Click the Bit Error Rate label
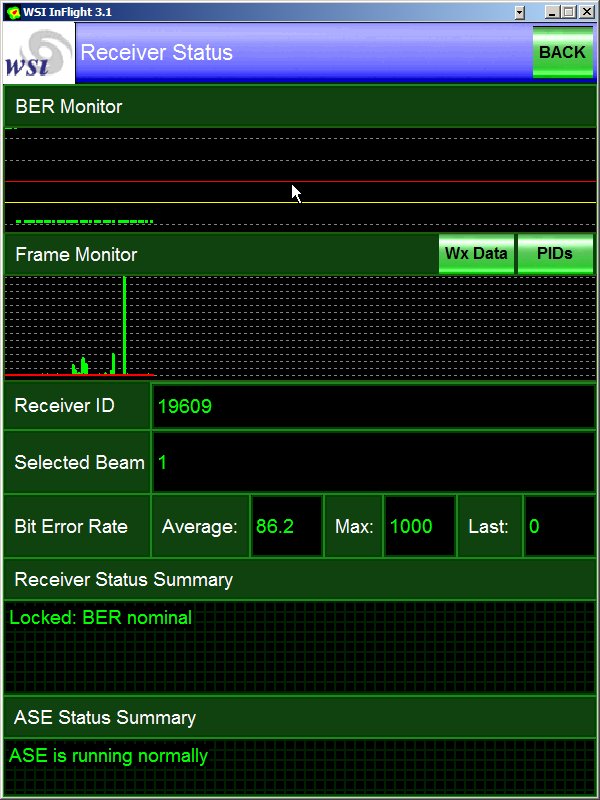The image size is (600, 800). coord(71,527)
